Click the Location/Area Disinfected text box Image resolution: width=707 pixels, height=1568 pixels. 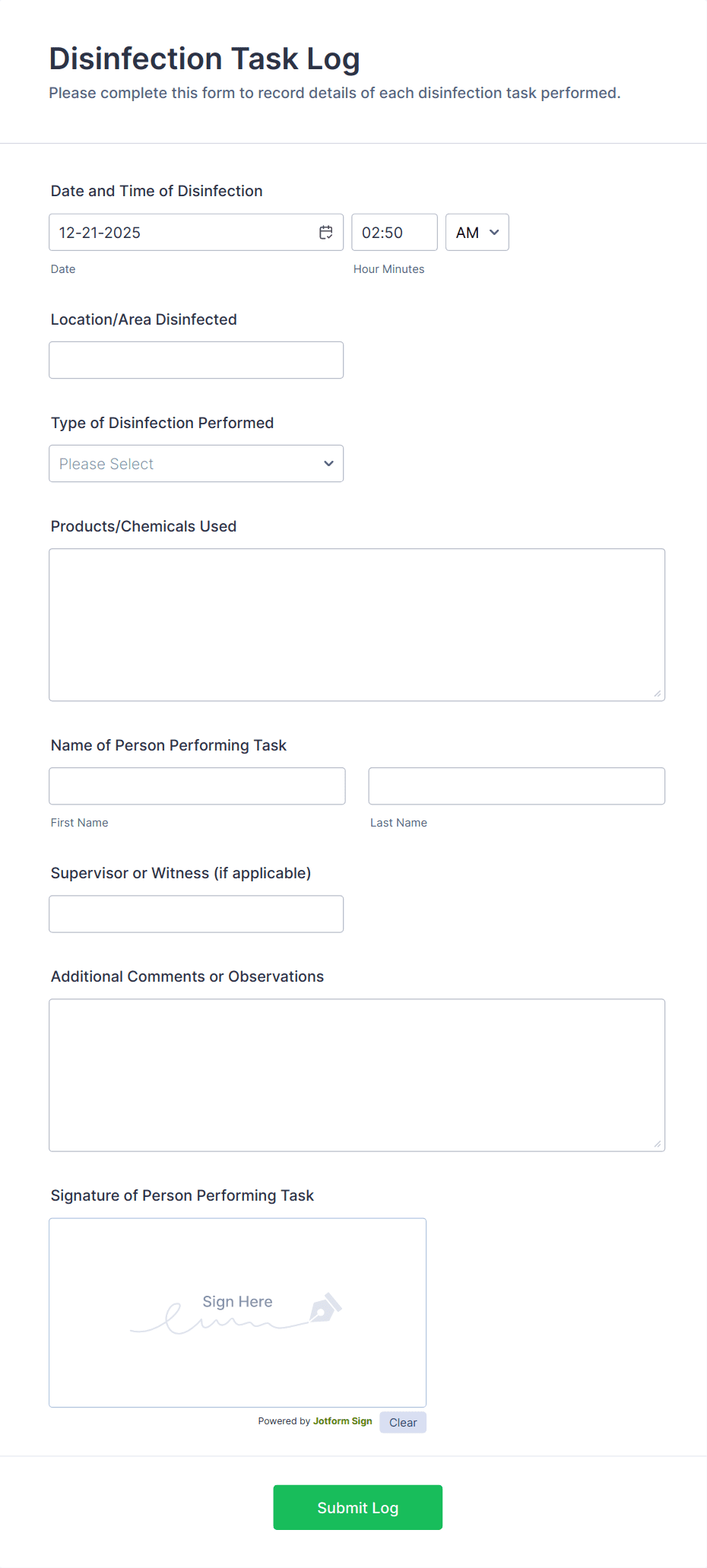(196, 360)
